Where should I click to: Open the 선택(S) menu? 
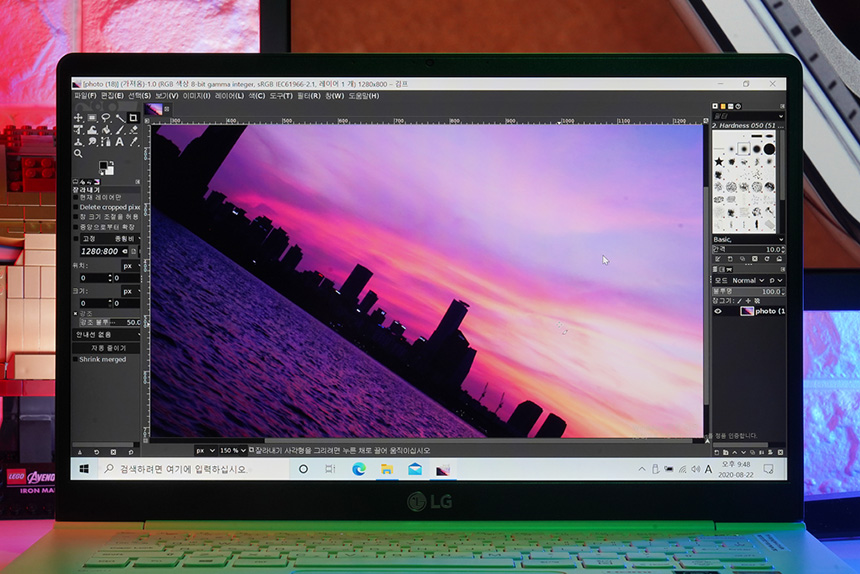[x=139, y=96]
